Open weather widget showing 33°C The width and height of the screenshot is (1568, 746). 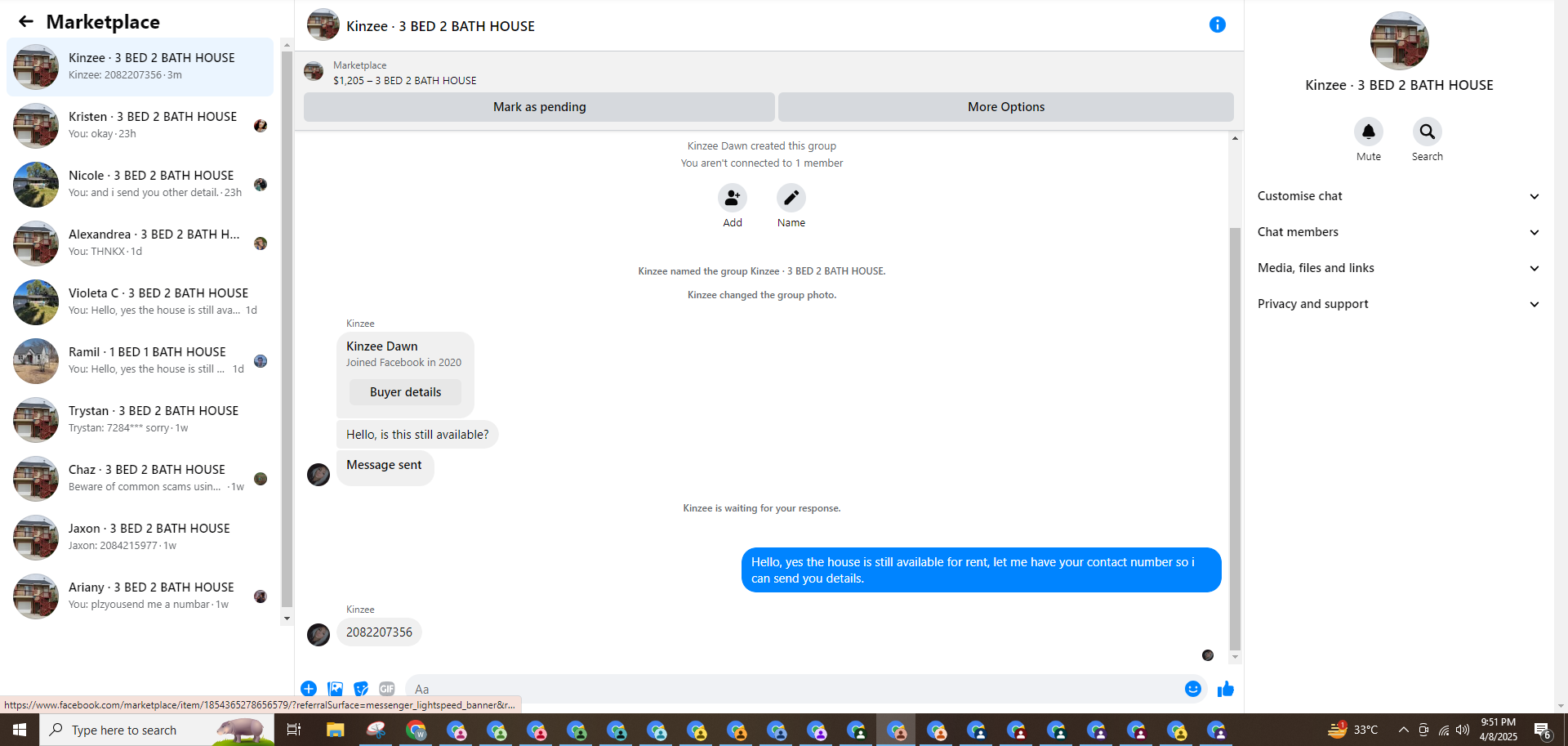coord(1352,730)
